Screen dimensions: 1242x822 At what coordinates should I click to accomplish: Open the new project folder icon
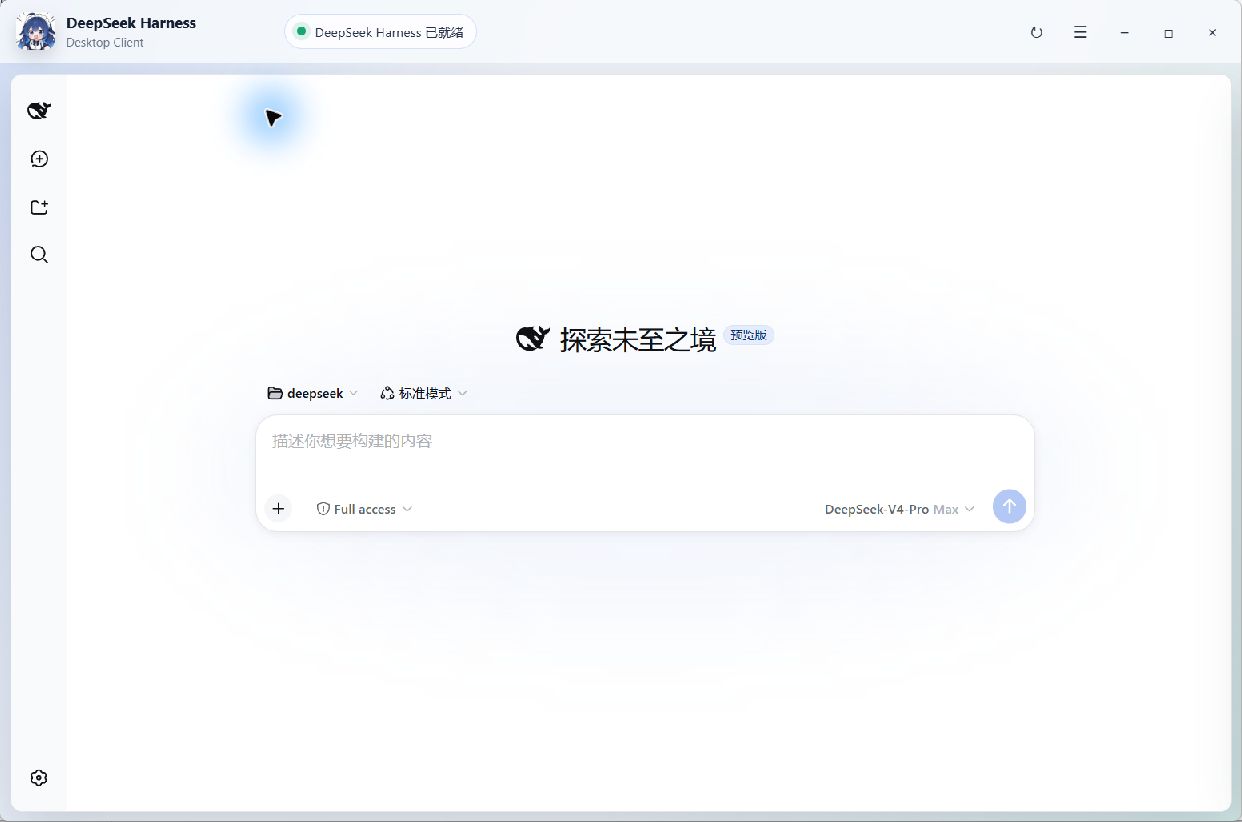pos(39,207)
